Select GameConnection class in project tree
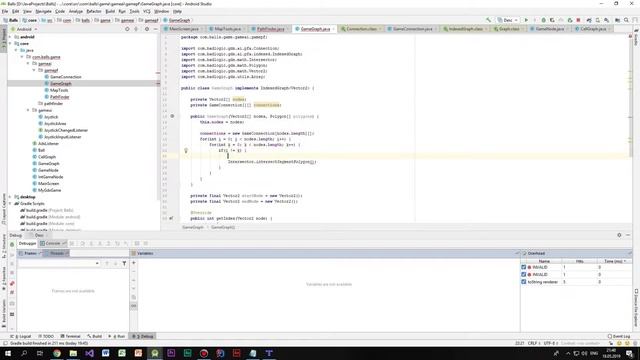The width and height of the screenshot is (640, 360). click(66, 77)
